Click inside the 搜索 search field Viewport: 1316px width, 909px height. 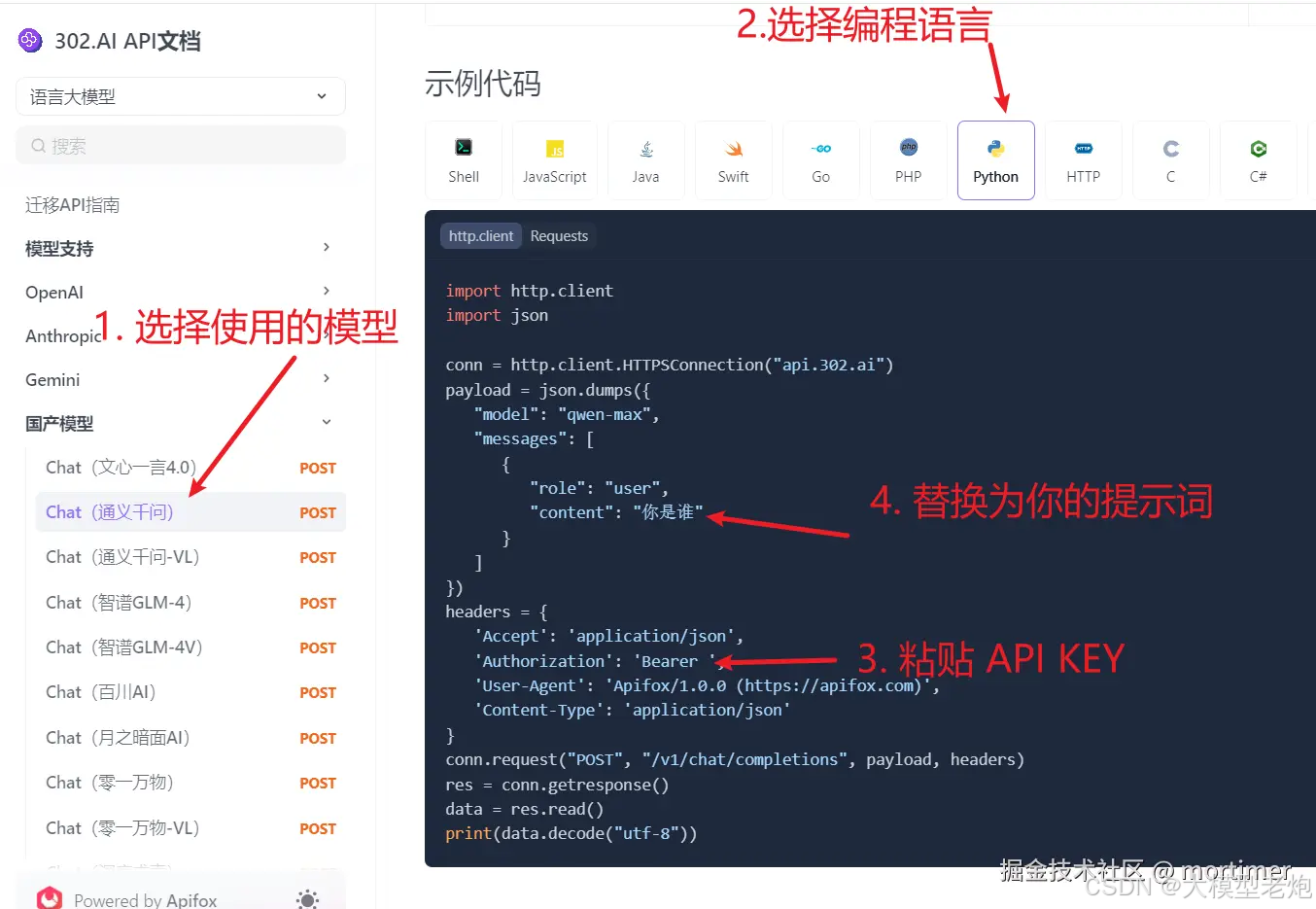(x=180, y=144)
